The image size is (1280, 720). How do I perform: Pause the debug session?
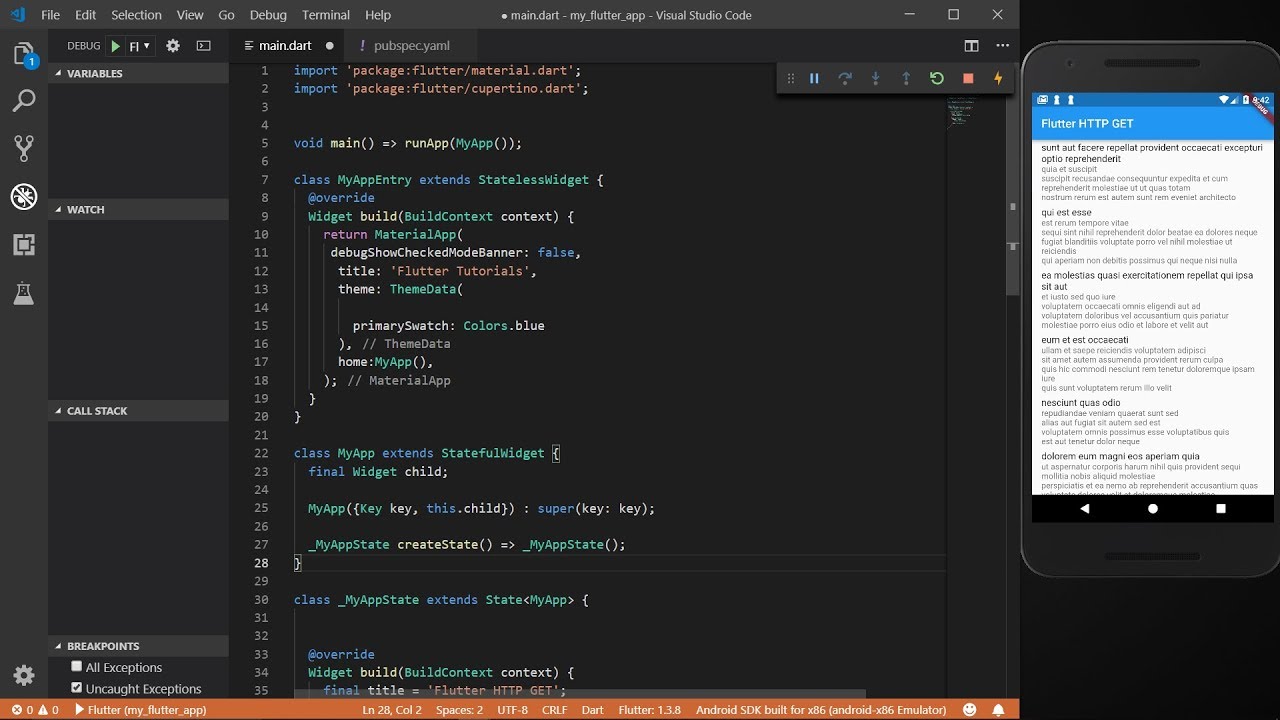[x=814, y=78]
